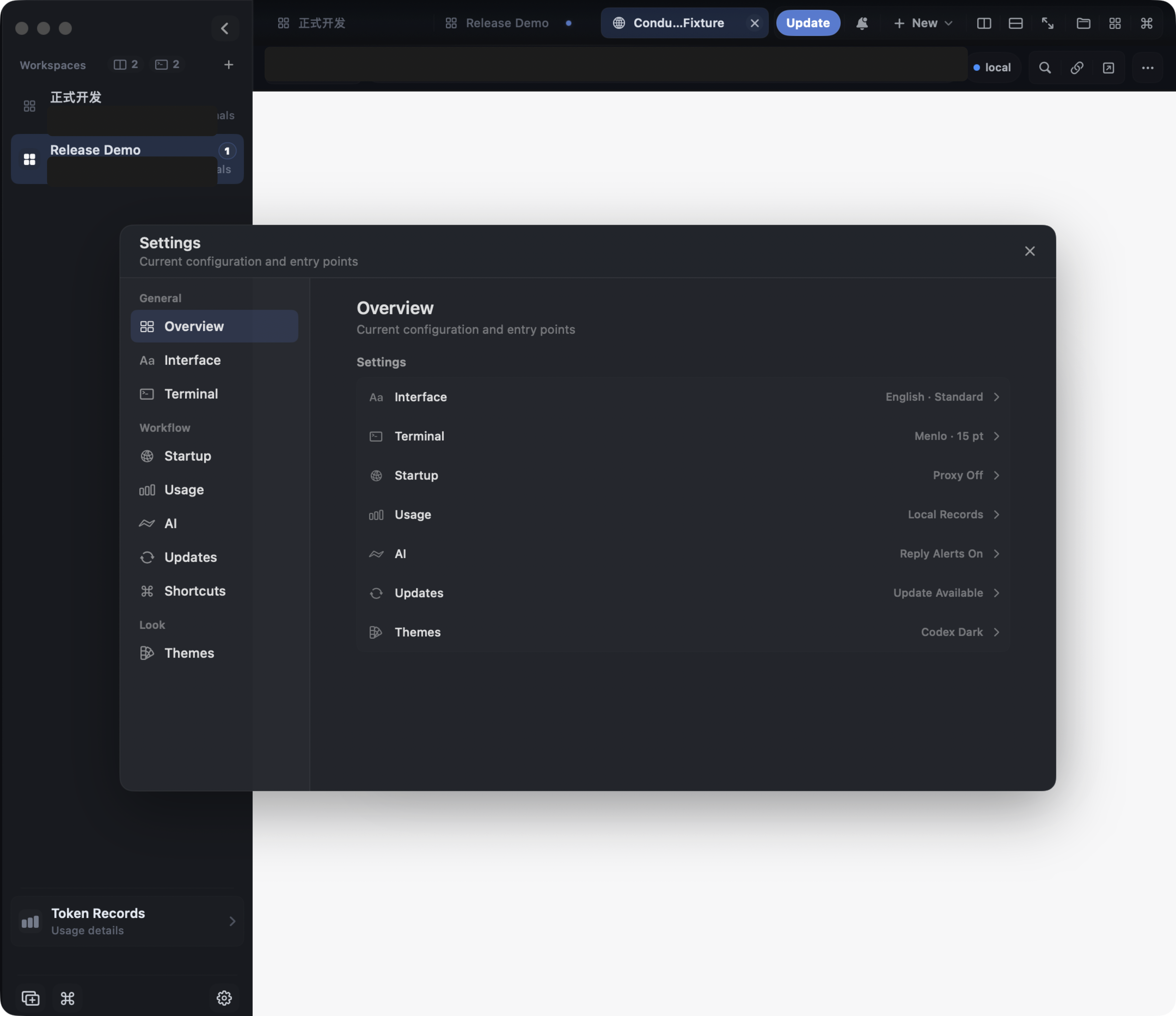Open the folder icon in the top toolbar

[1083, 23]
